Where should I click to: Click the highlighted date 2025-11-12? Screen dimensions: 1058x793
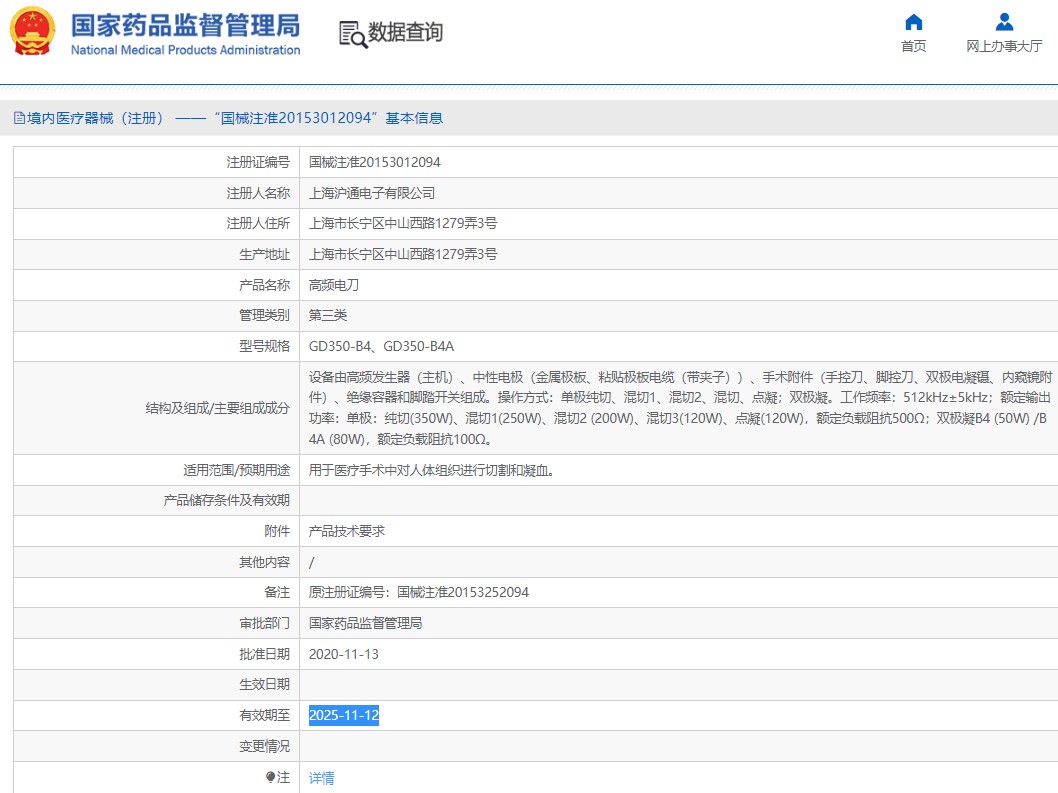pyautogui.click(x=344, y=715)
